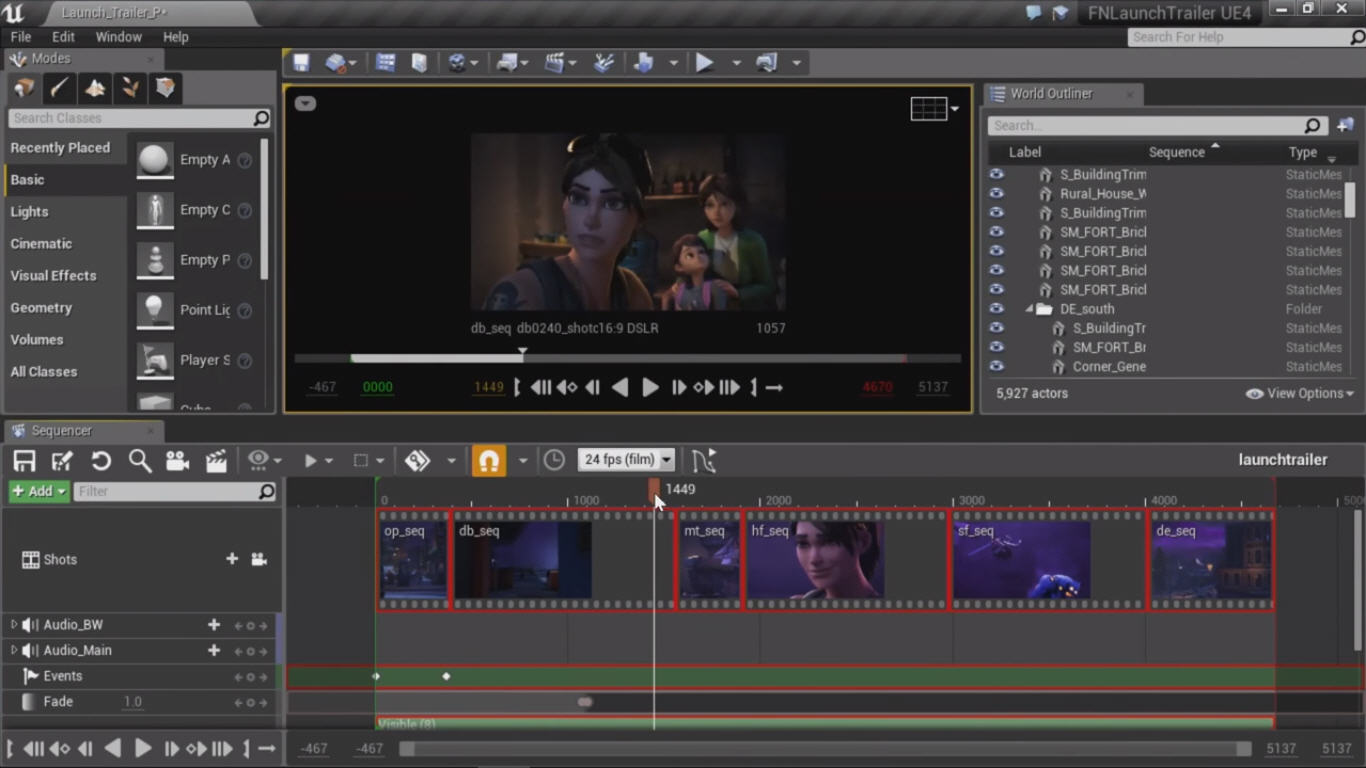Select the Foliage mode icon
The height and width of the screenshot is (768, 1366).
tap(130, 88)
